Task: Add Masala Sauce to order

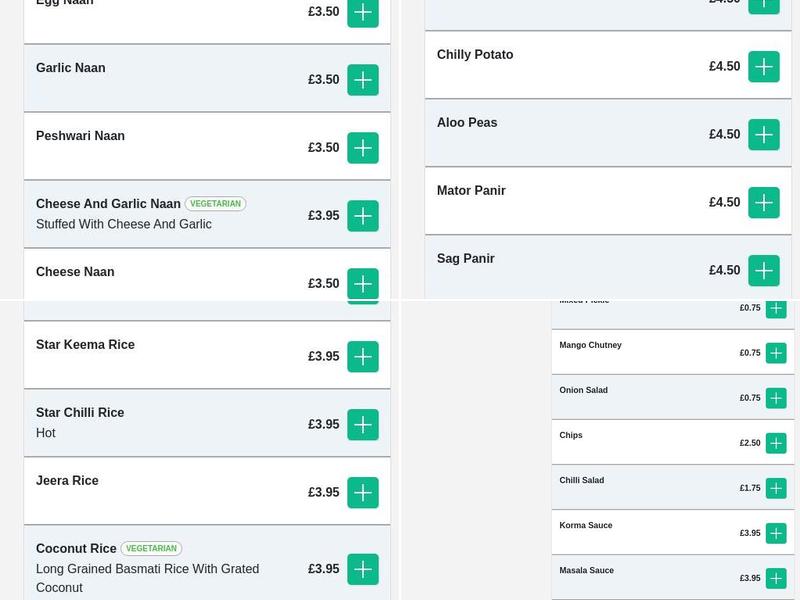Action: (x=776, y=578)
